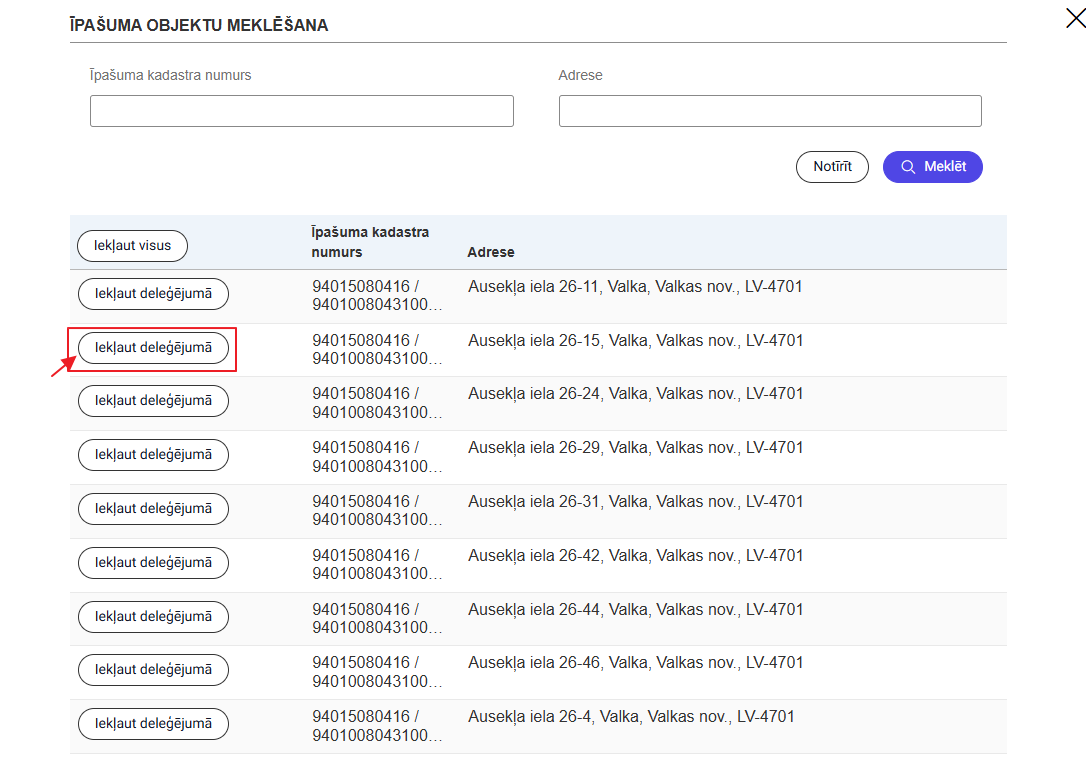Select the Ausekļa iela 26-31 address text
The image size is (1086, 759).
coord(635,502)
